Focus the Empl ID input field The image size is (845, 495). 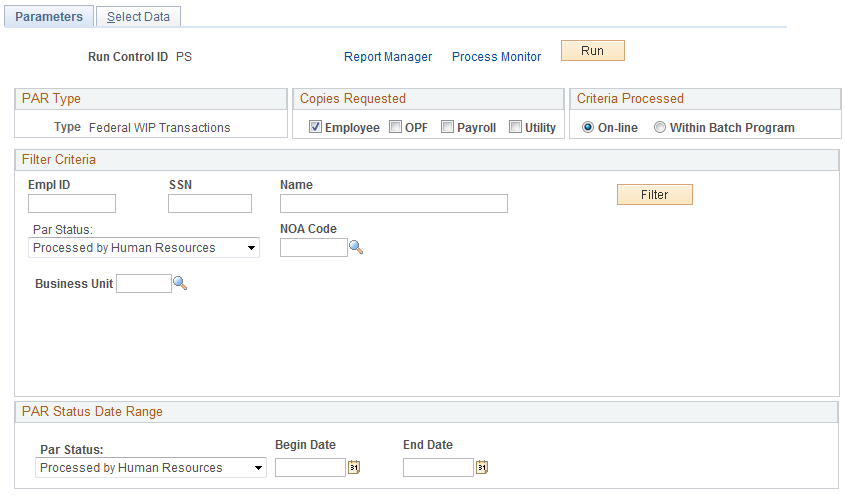point(72,204)
